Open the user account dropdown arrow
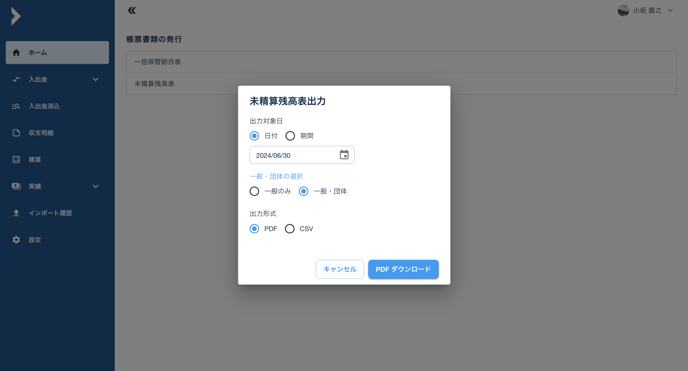The height and width of the screenshot is (371, 688). [670, 11]
